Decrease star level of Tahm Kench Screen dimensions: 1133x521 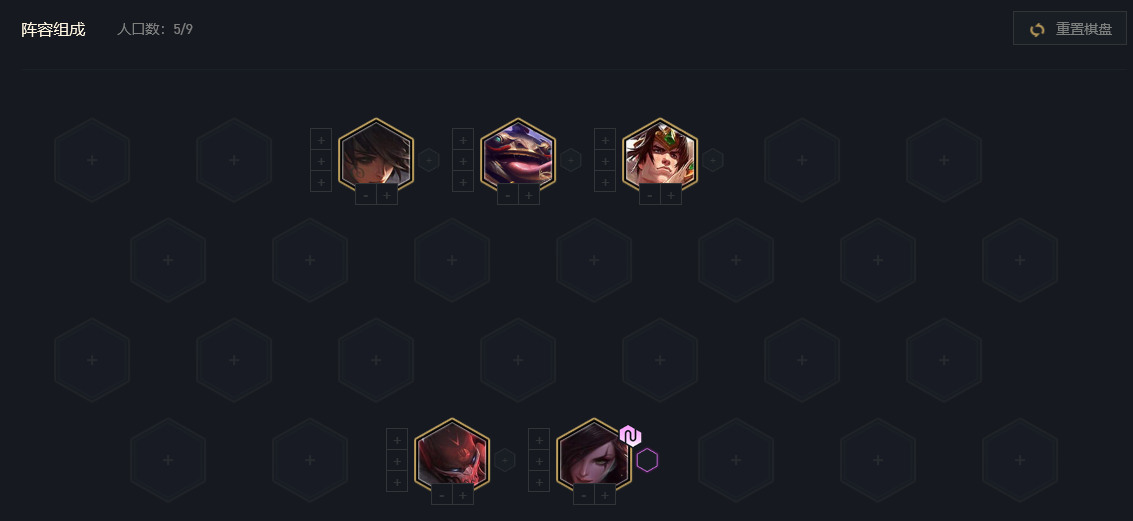508,194
